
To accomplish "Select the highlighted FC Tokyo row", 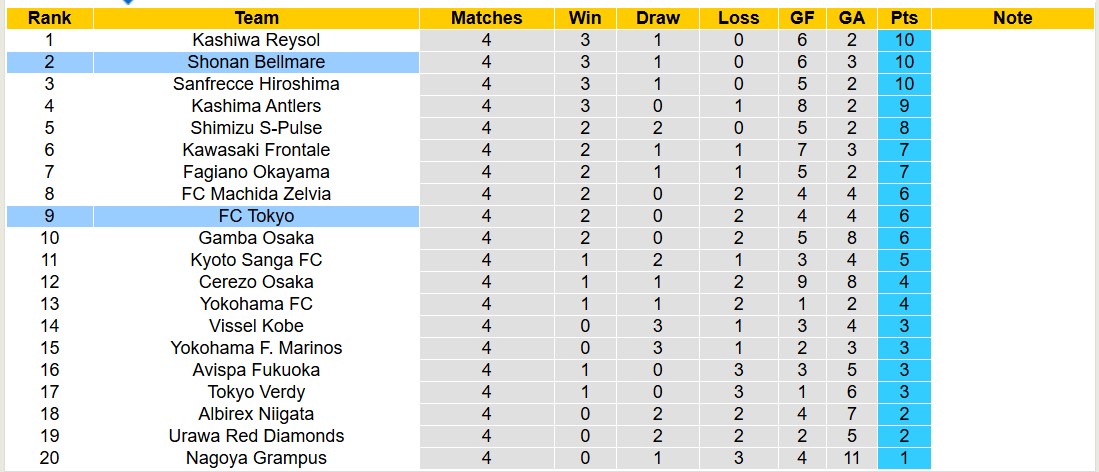I will [x=256, y=216].
